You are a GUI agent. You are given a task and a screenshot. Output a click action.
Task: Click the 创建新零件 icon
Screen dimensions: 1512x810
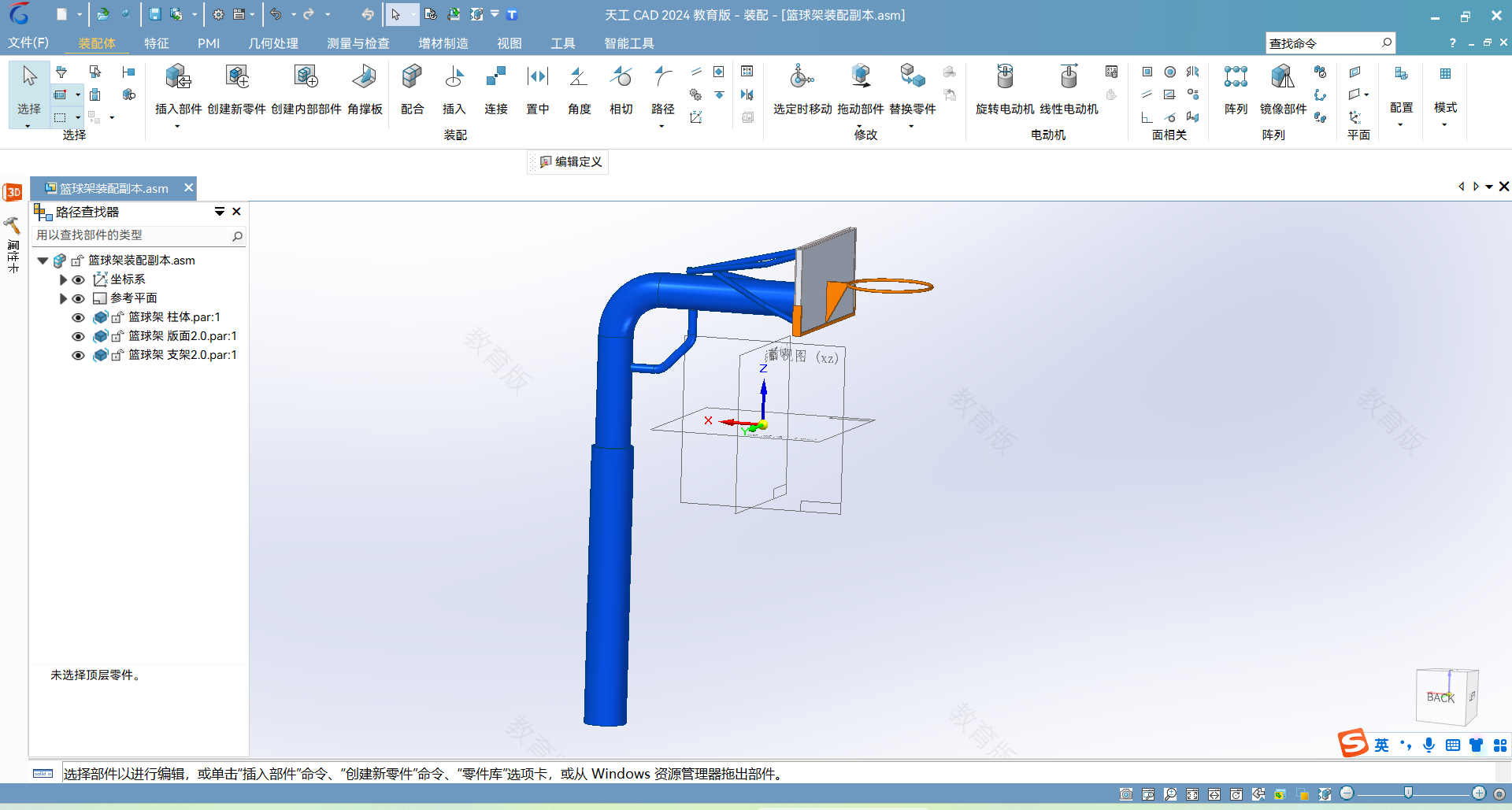(x=237, y=77)
